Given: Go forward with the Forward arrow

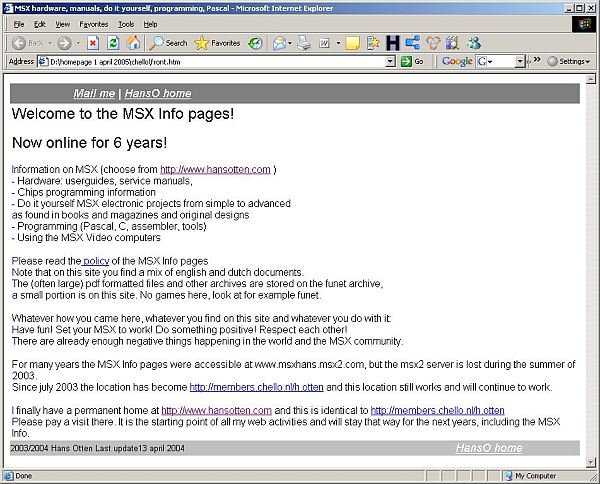Looking at the screenshot, I should coord(64,43).
